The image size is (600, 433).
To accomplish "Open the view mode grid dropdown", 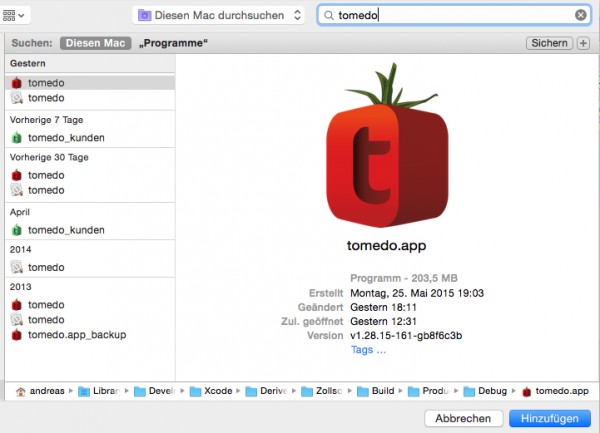I will pyautogui.click(x=14, y=16).
